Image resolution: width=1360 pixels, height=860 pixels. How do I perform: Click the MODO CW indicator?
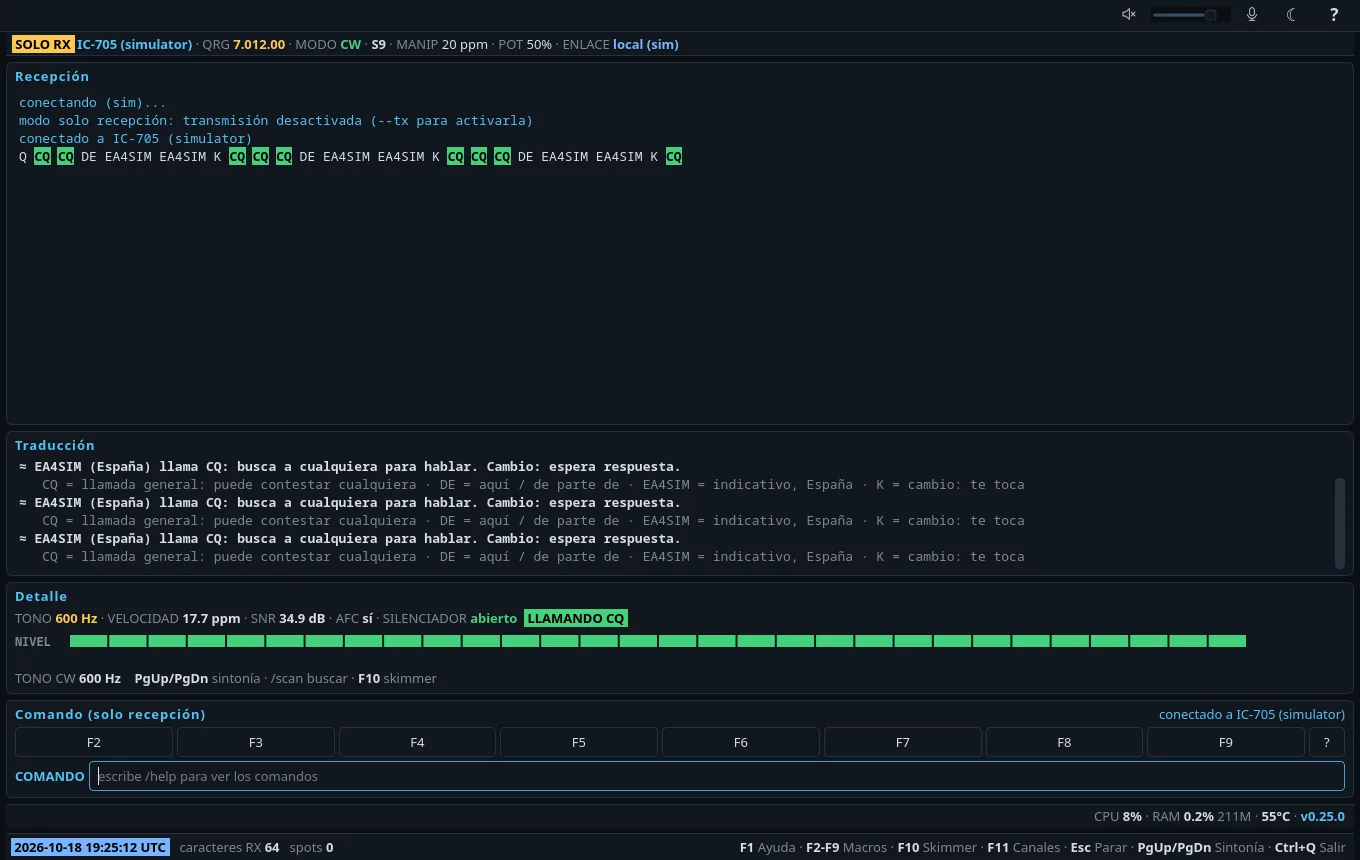pyautogui.click(x=328, y=44)
